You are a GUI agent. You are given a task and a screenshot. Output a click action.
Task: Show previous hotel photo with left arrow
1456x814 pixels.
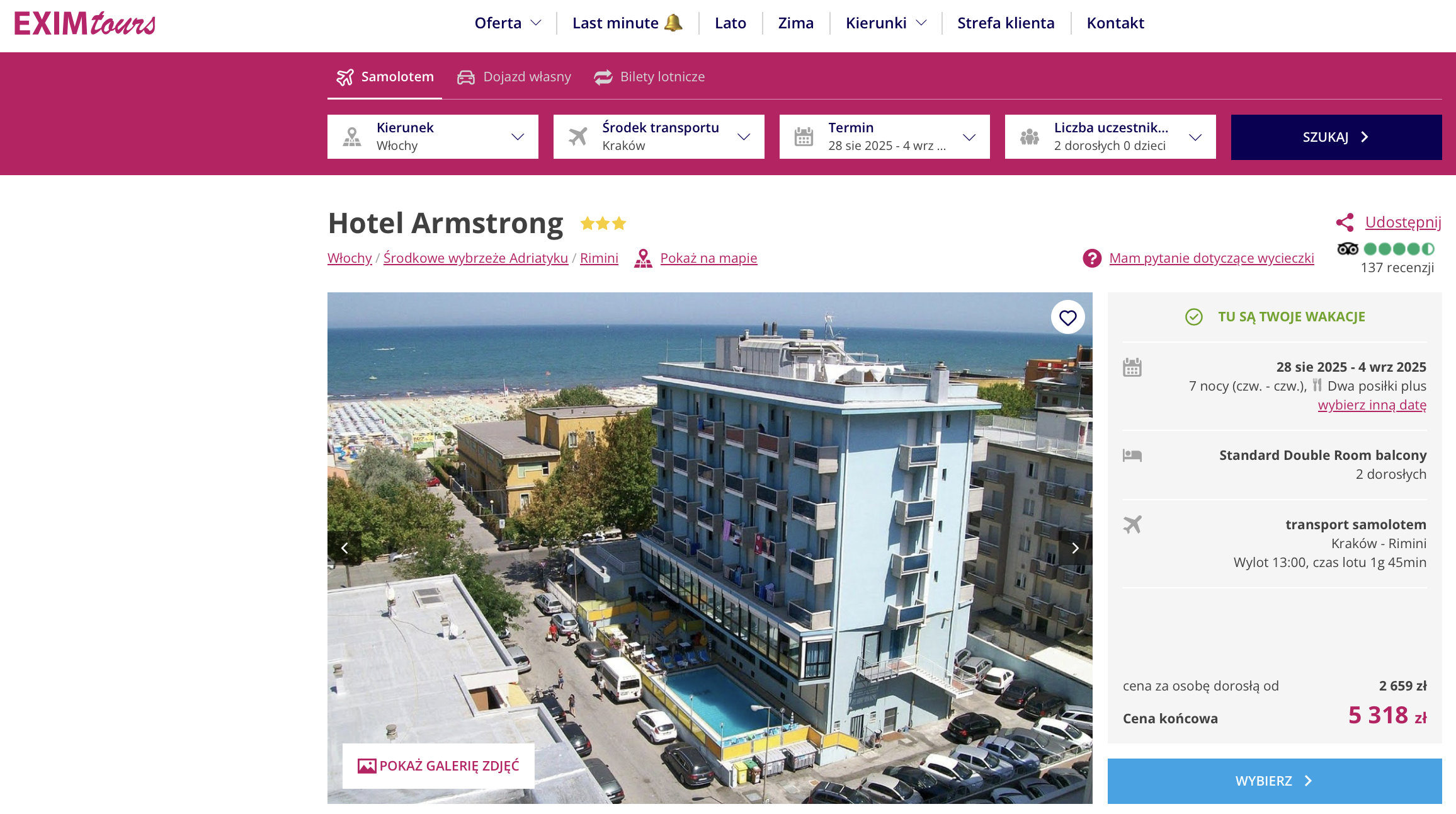pyautogui.click(x=344, y=548)
